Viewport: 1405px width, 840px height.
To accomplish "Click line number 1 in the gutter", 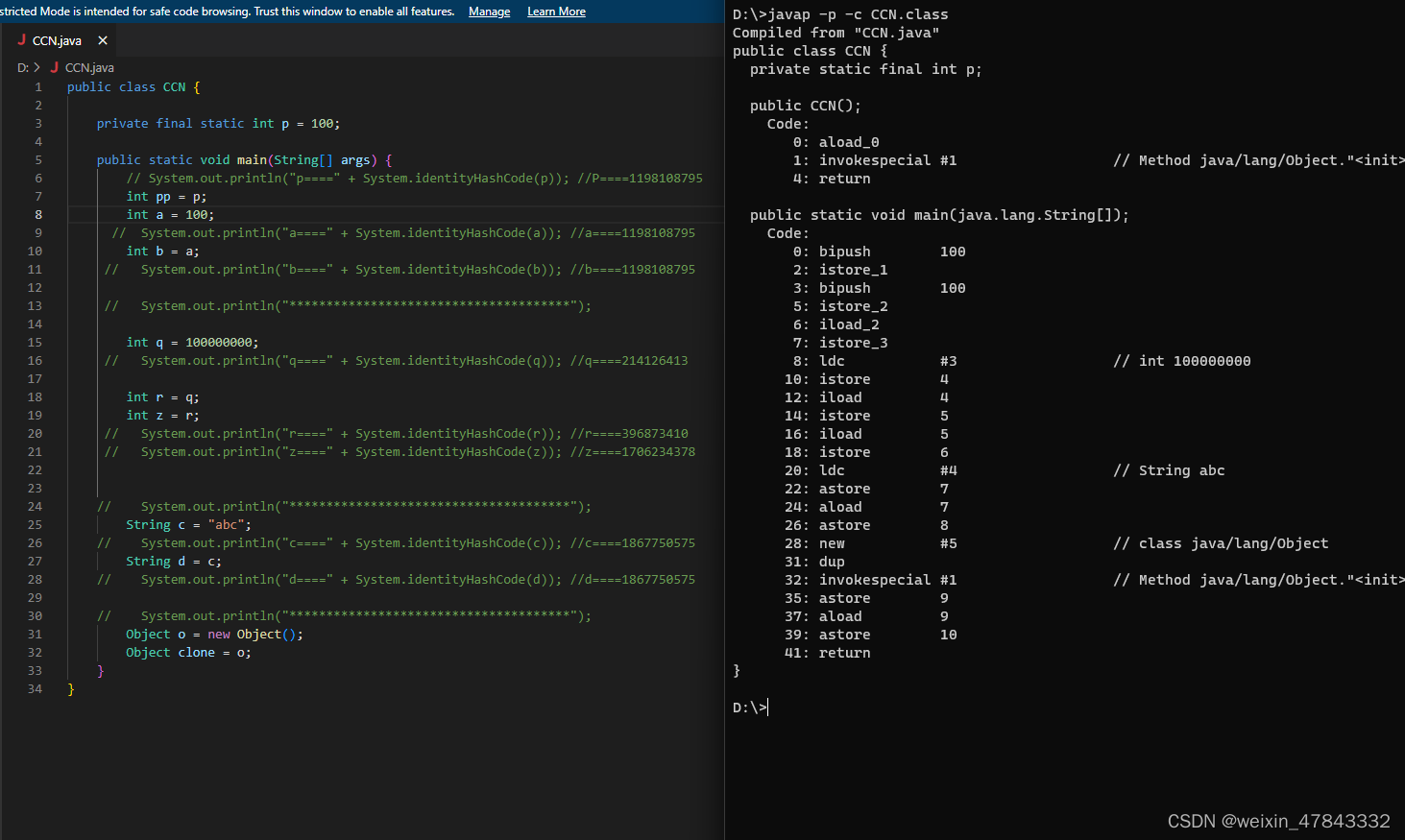I will click(x=38, y=87).
